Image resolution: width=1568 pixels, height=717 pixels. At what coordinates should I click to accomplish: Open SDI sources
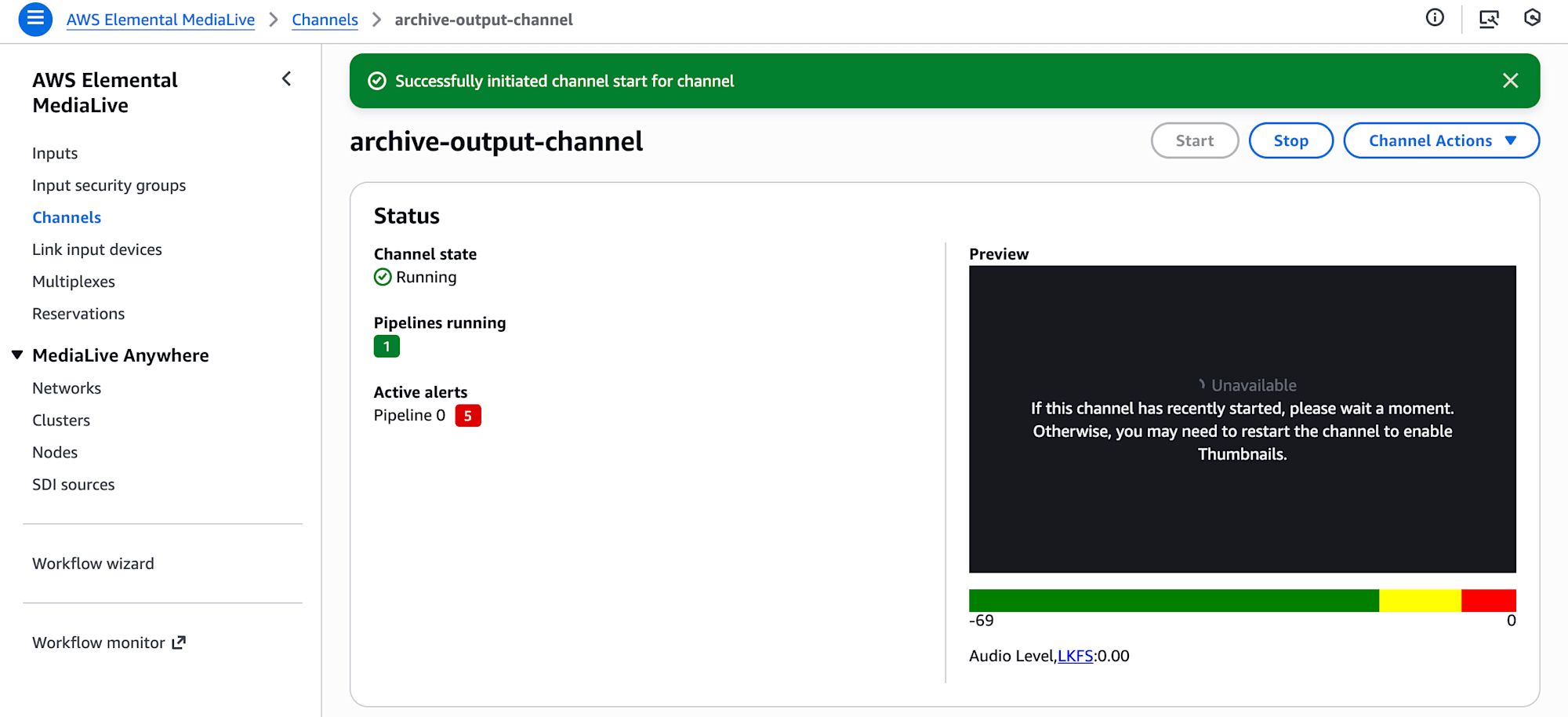pos(74,485)
